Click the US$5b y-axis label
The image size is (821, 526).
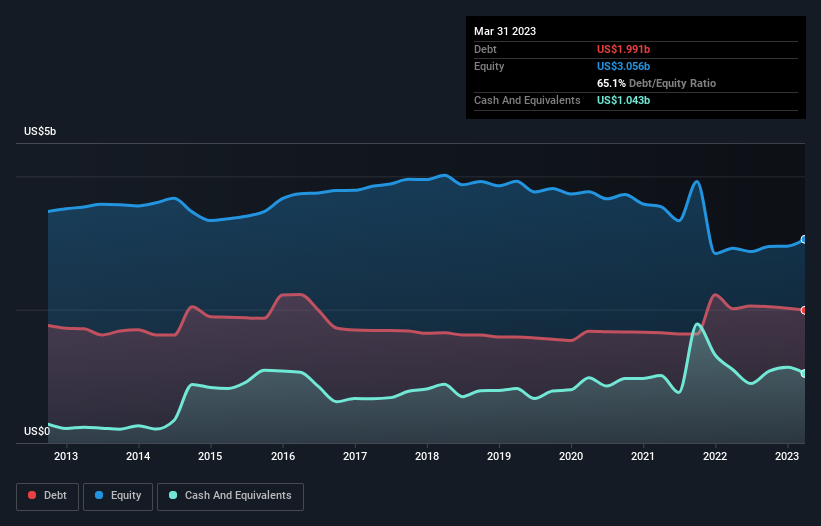[40, 131]
